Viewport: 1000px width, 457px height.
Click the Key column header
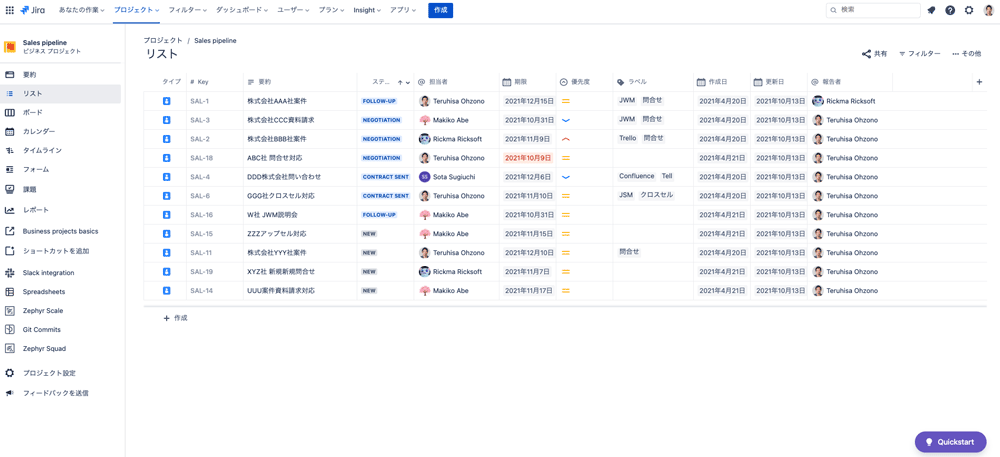(215, 82)
